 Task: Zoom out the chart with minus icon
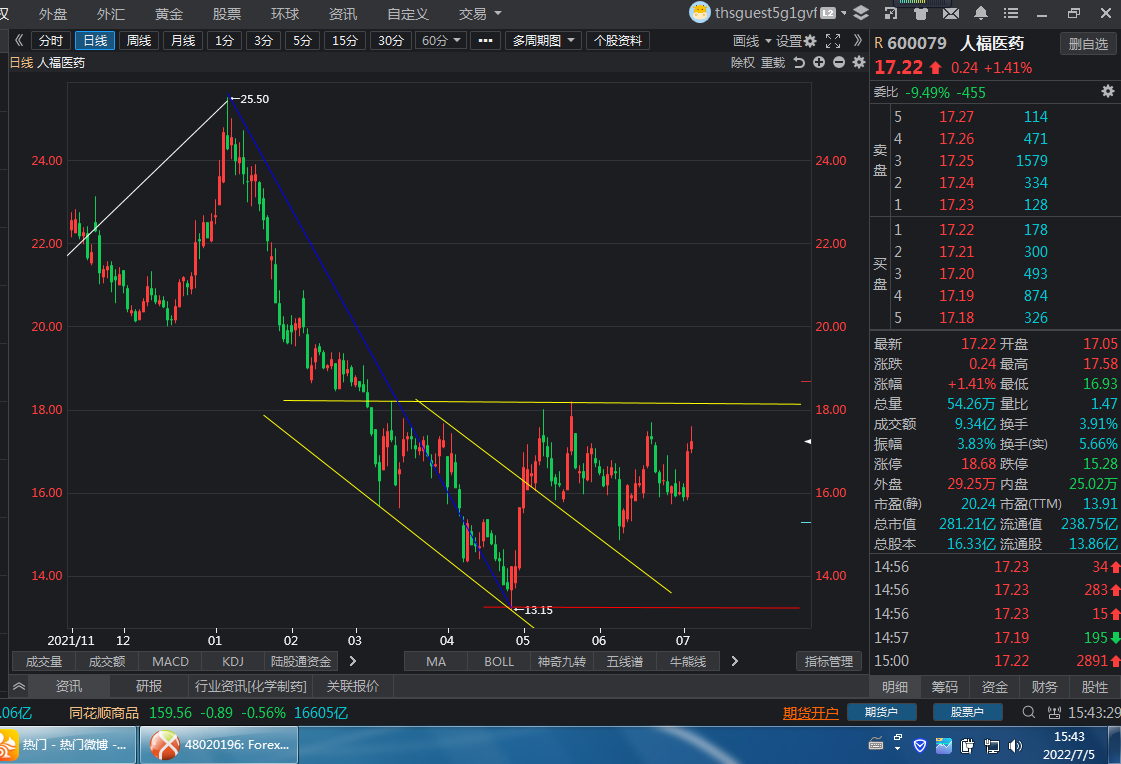pyautogui.click(x=839, y=62)
